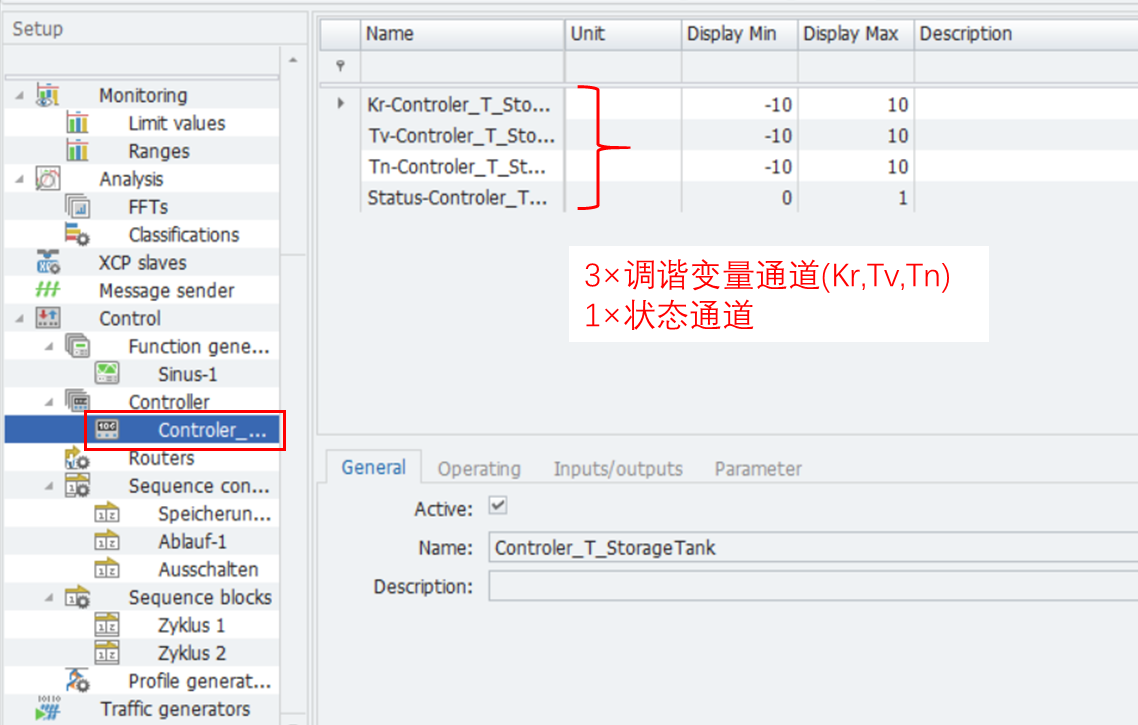Click the FFTs icon

[77, 207]
